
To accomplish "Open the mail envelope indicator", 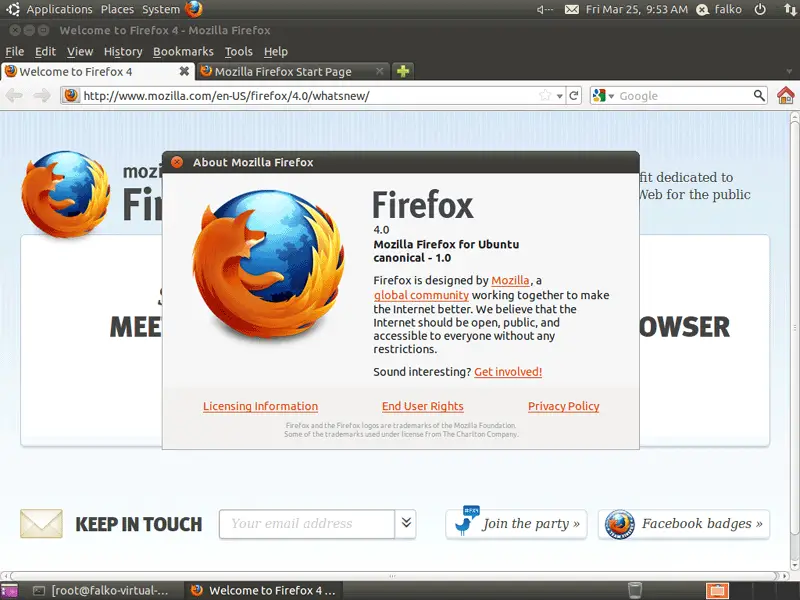I will point(571,9).
